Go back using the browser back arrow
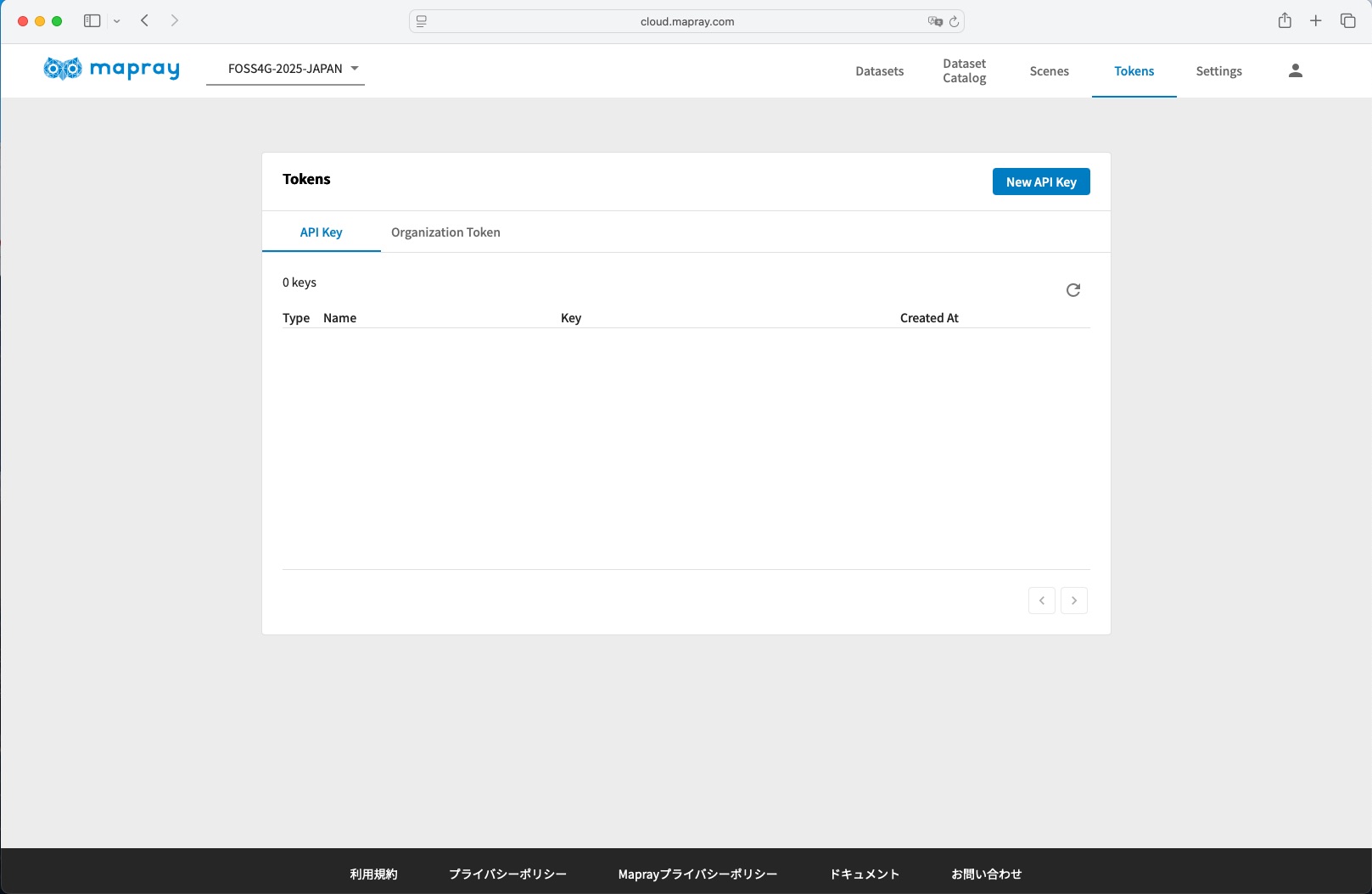The image size is (1372, 894). click(x=145, y=21)
